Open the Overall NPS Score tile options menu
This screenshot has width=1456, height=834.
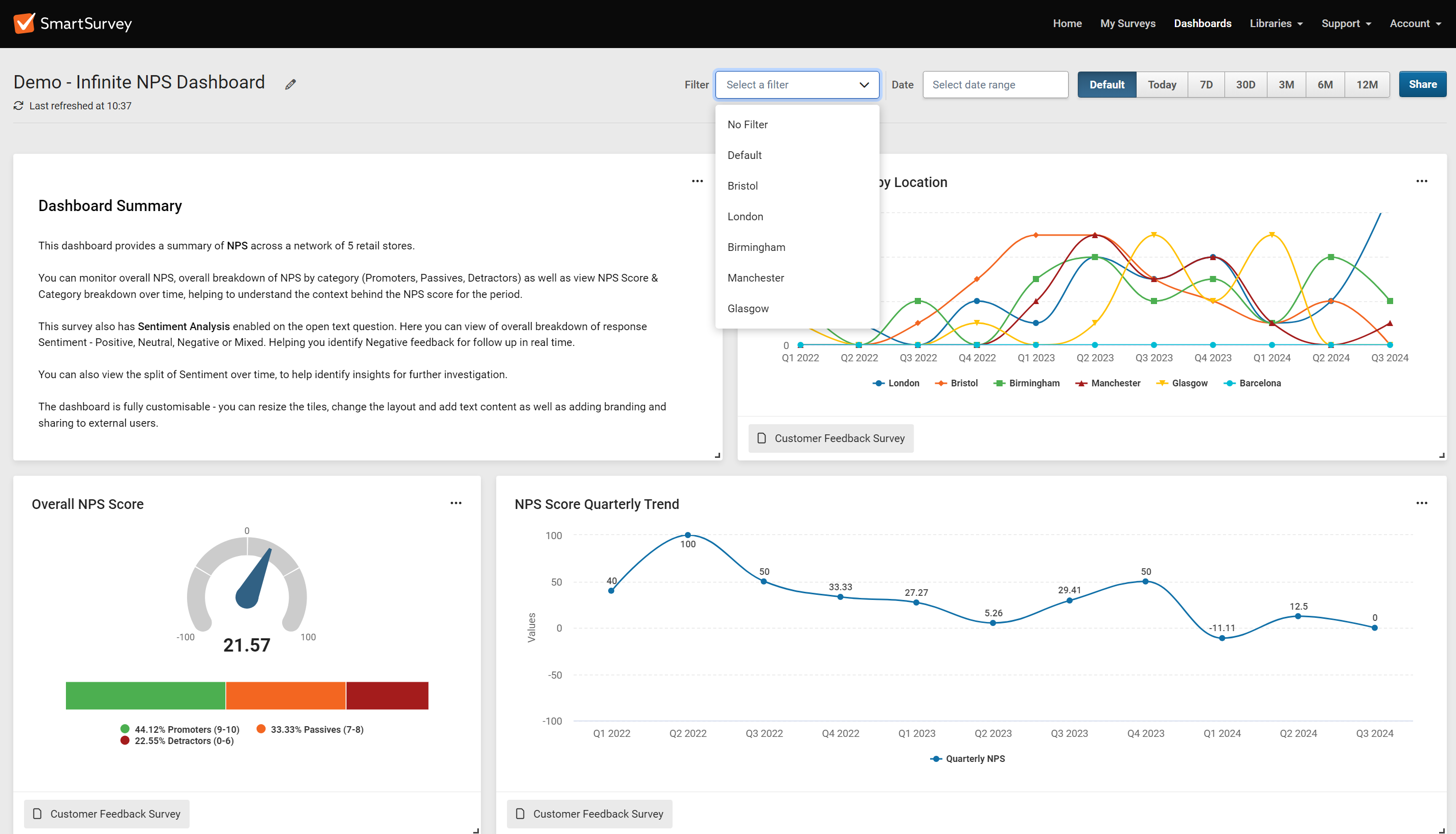456,502
